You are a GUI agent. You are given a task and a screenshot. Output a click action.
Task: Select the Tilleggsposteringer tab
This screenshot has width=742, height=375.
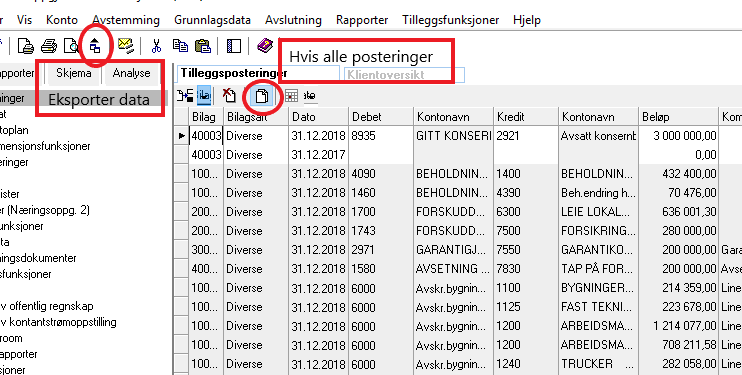click(258, 74)
